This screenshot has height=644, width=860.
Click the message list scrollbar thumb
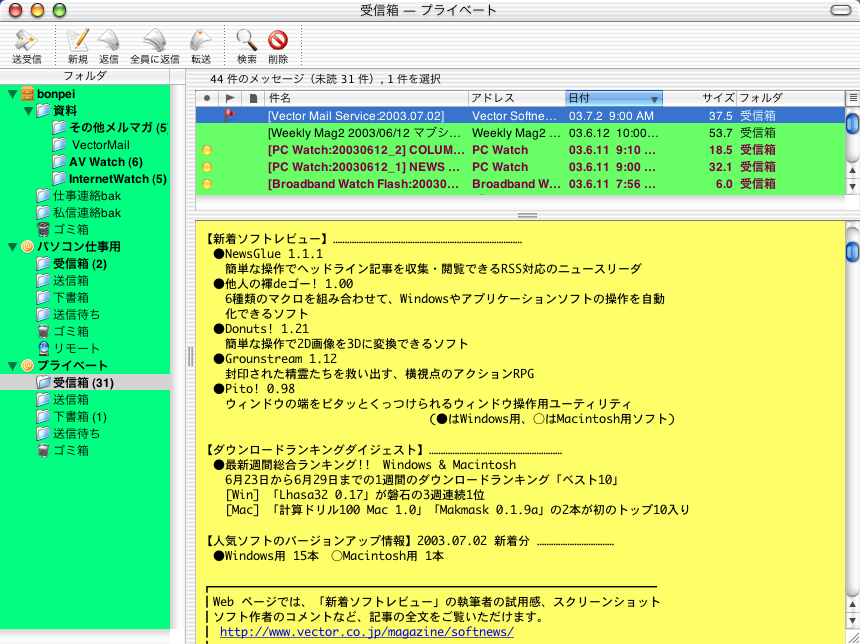[852, 123]
